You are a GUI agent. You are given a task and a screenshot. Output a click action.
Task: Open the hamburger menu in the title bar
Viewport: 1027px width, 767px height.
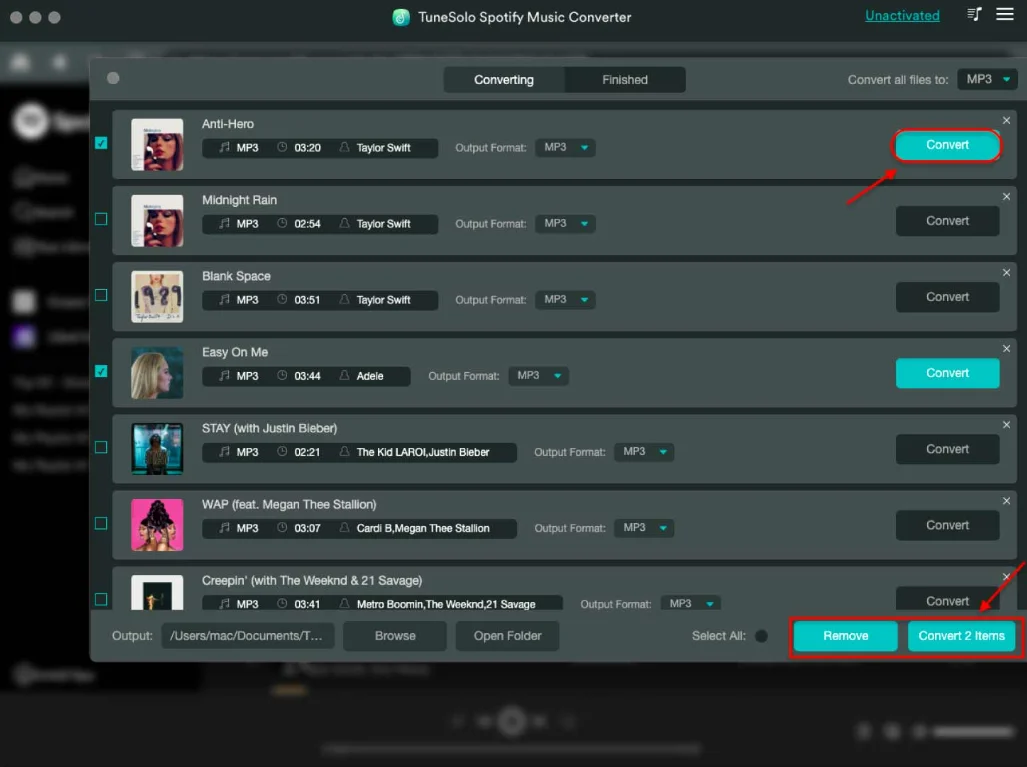(x=1005, y=14)
